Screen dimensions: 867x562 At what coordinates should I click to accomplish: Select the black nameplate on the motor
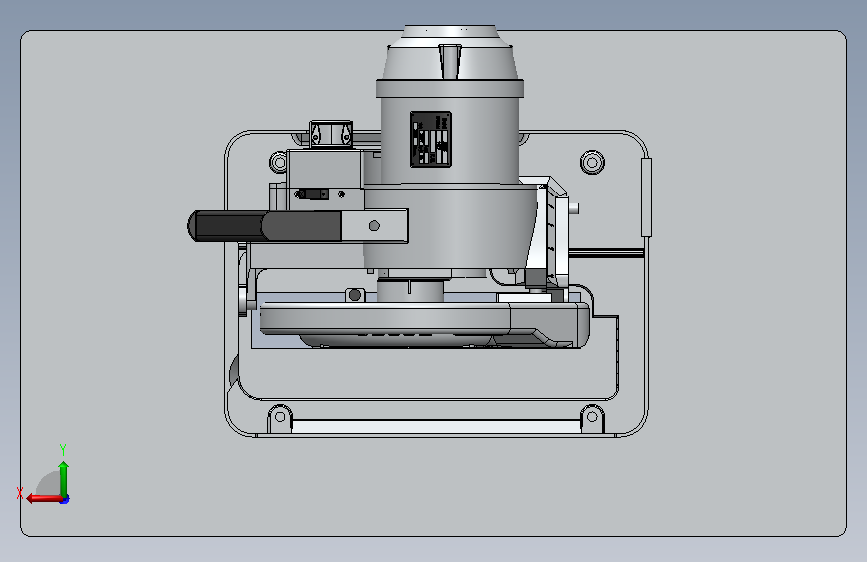(431, 139)
